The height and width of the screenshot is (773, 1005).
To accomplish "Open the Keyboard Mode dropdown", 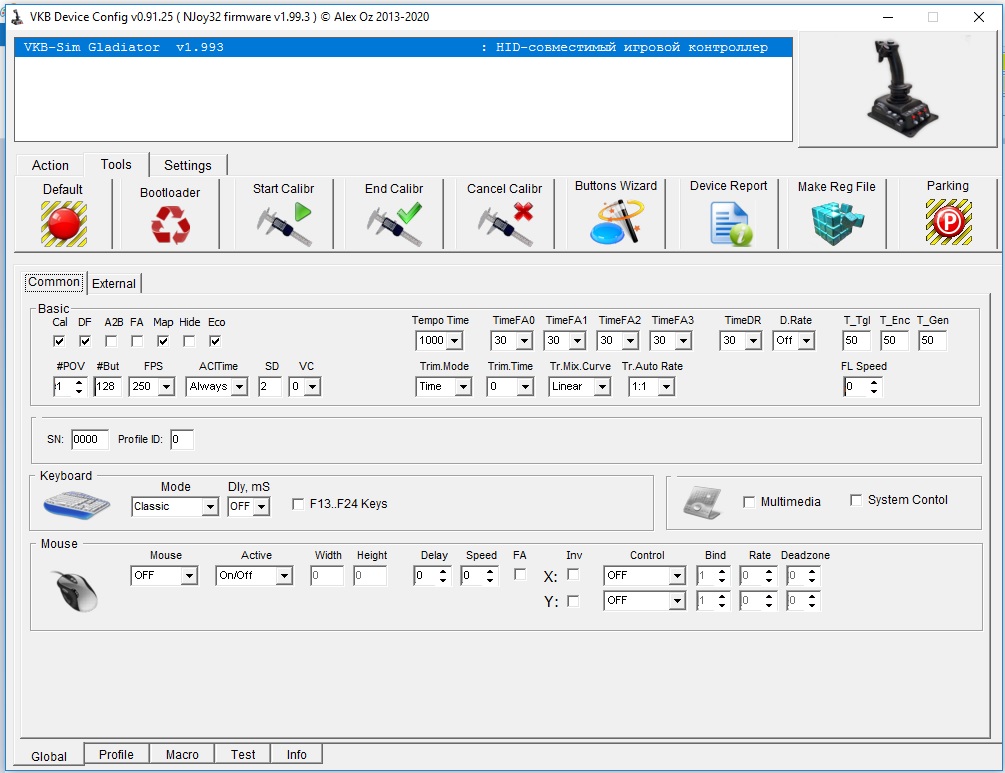I will coord(210,506).
